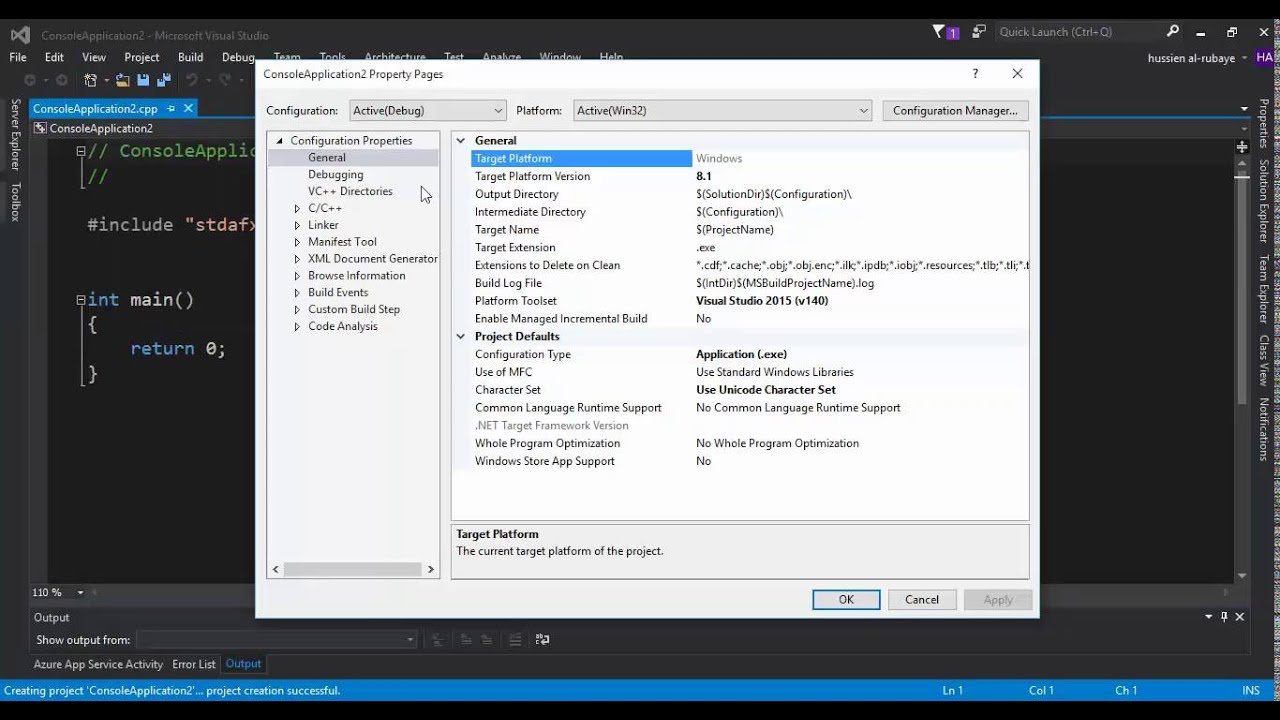Select the Character Set property row
Image resolution: width=1280 pixels, height=720 pixels.
coord(749,390)
